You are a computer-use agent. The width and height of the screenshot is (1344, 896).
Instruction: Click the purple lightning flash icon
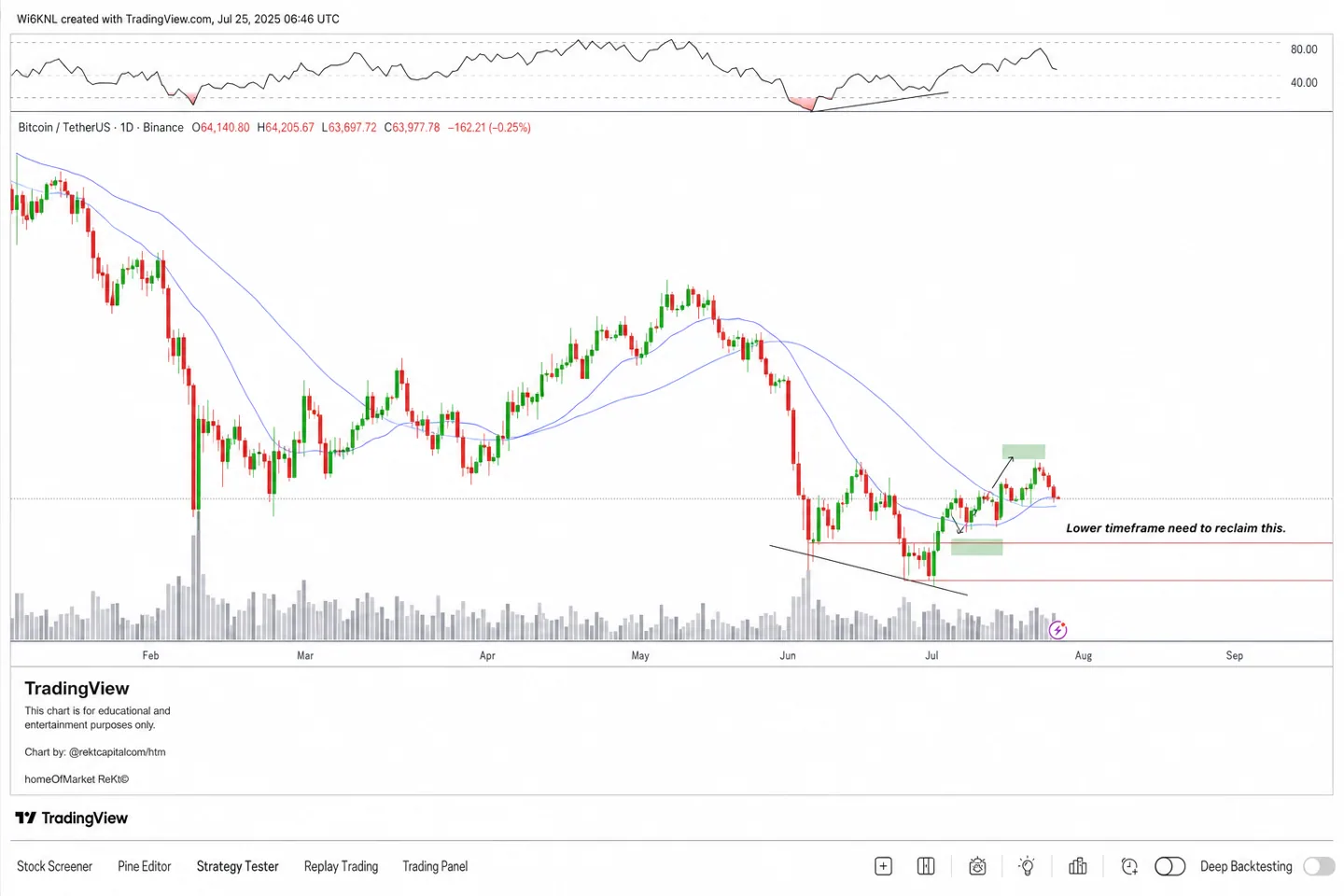(1057, 630)
